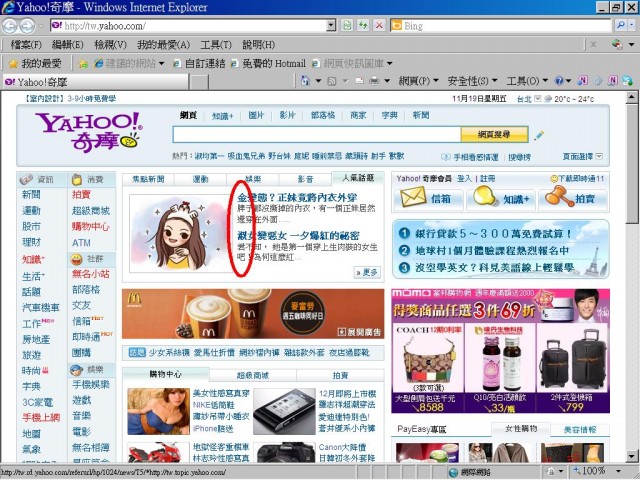640x480 pixels.
Task: Click the vertical scrollbar down arrow
Action: pos(632,456)
